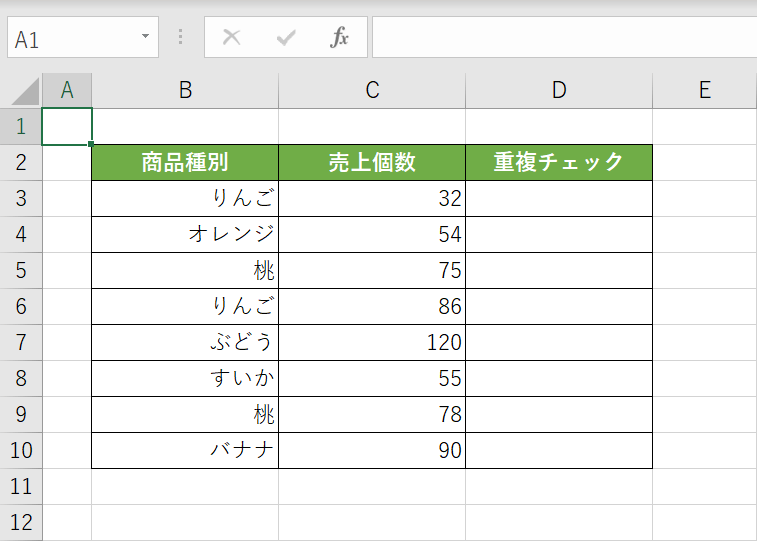Click the バナナ cell
757x541 pixels.
click(185, 450)
